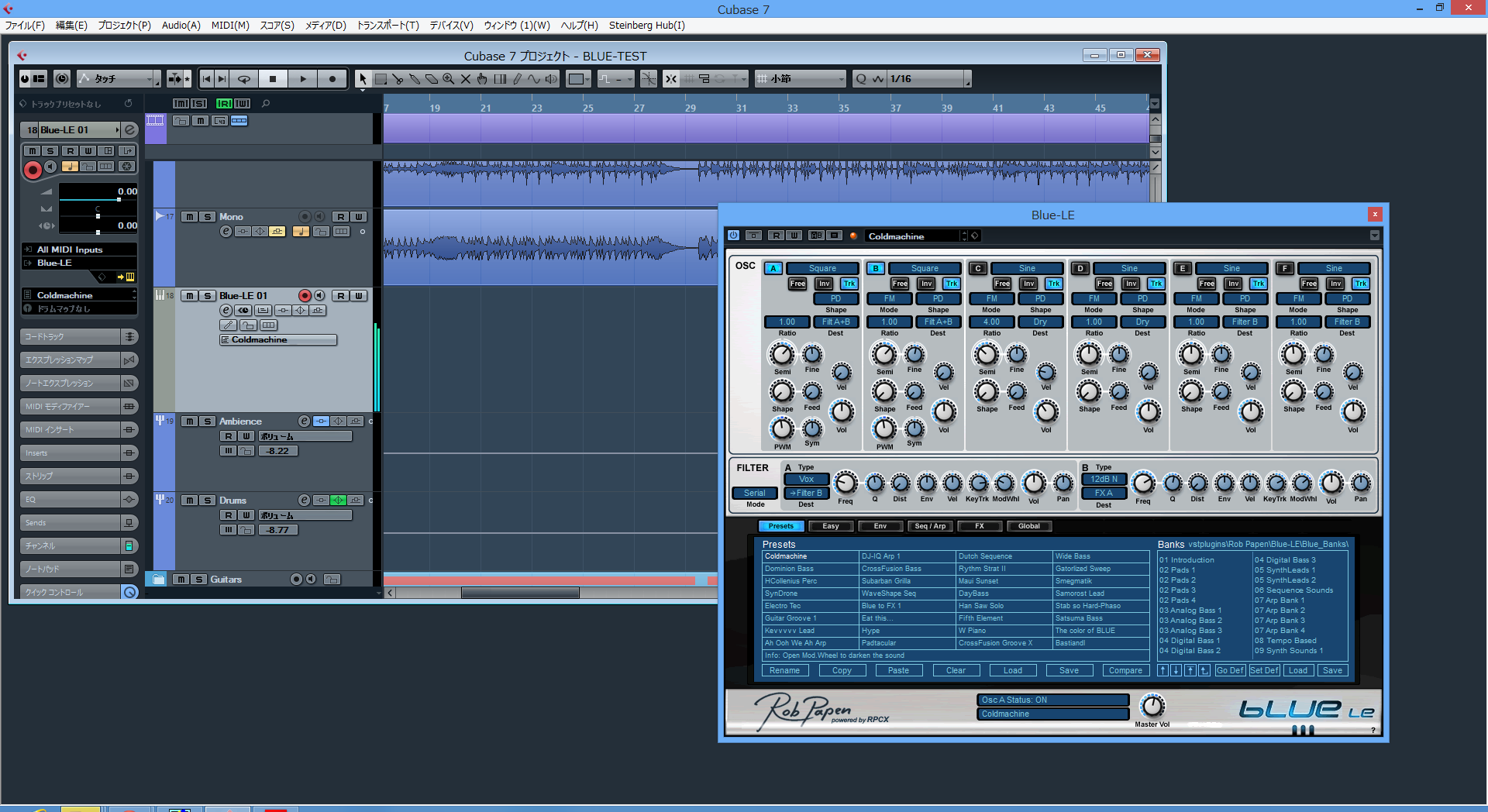The image size is (1488, 812).
Task: Click the inspector volume fader showing 0.00
Action: [98, 199]
